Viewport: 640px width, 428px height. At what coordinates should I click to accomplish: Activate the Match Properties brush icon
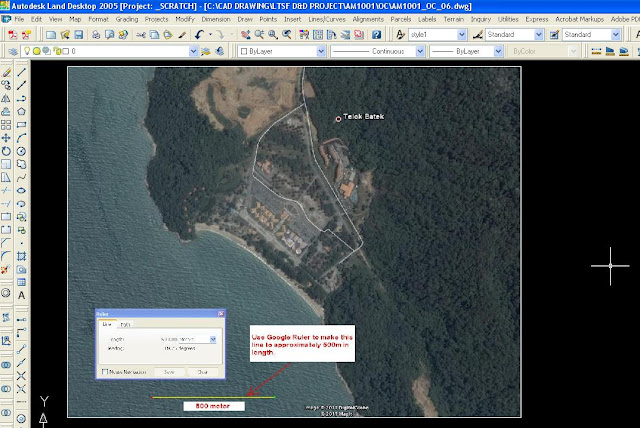point(182,35)
